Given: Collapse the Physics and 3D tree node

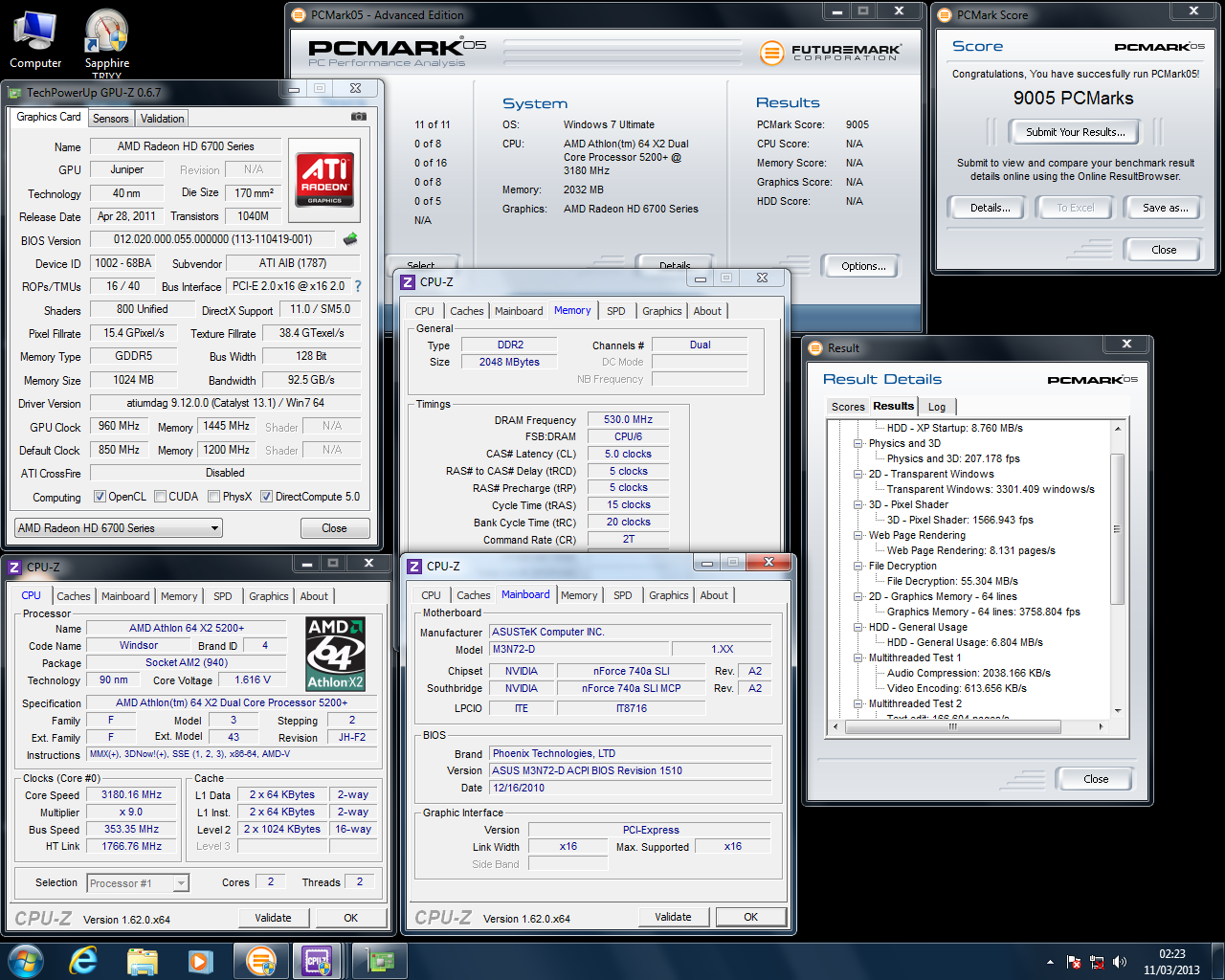Looking at the screenshot, I should click(x=858, y=443).
